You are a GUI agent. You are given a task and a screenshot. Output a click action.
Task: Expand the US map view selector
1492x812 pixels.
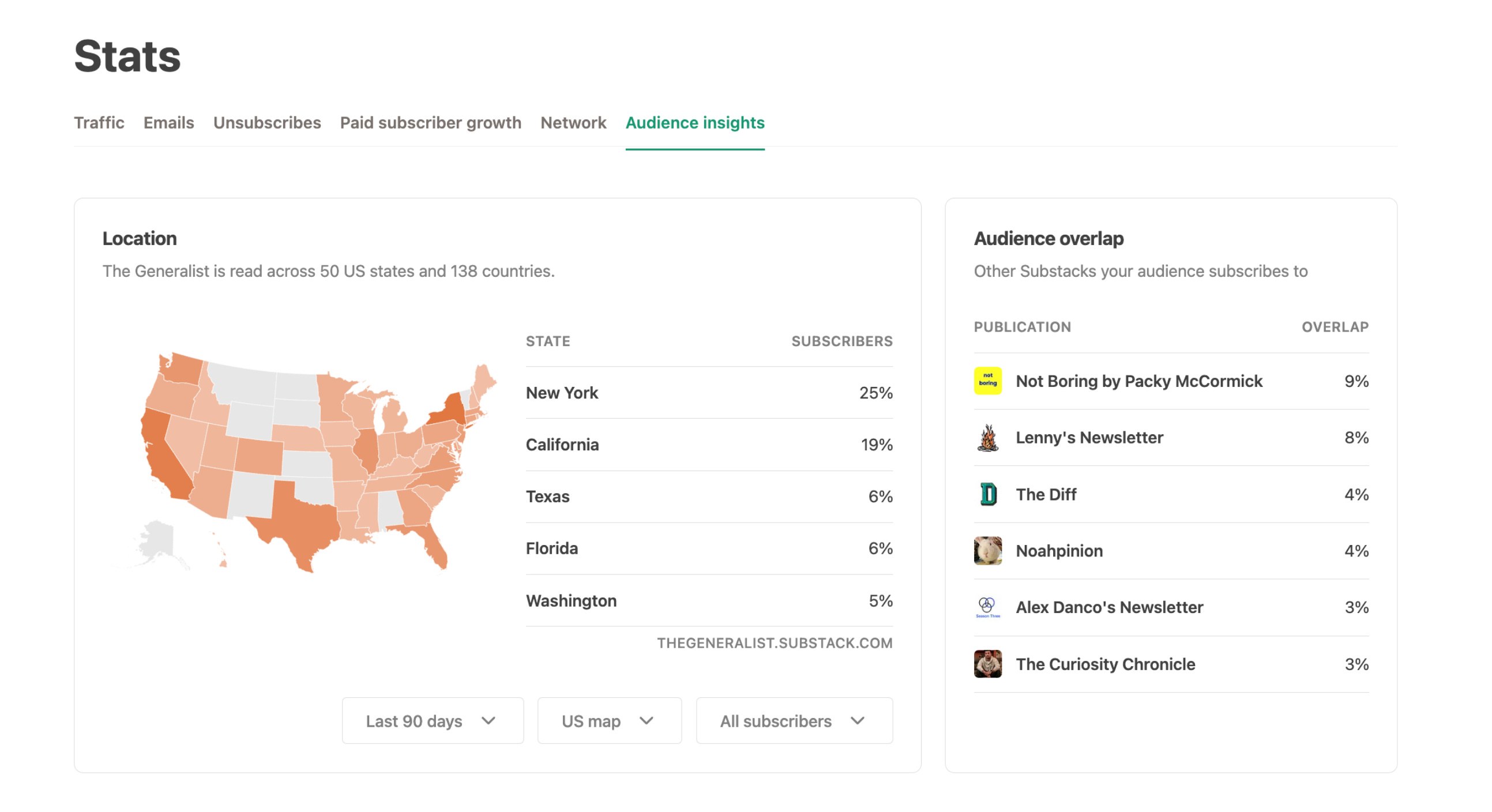point(608,720)
